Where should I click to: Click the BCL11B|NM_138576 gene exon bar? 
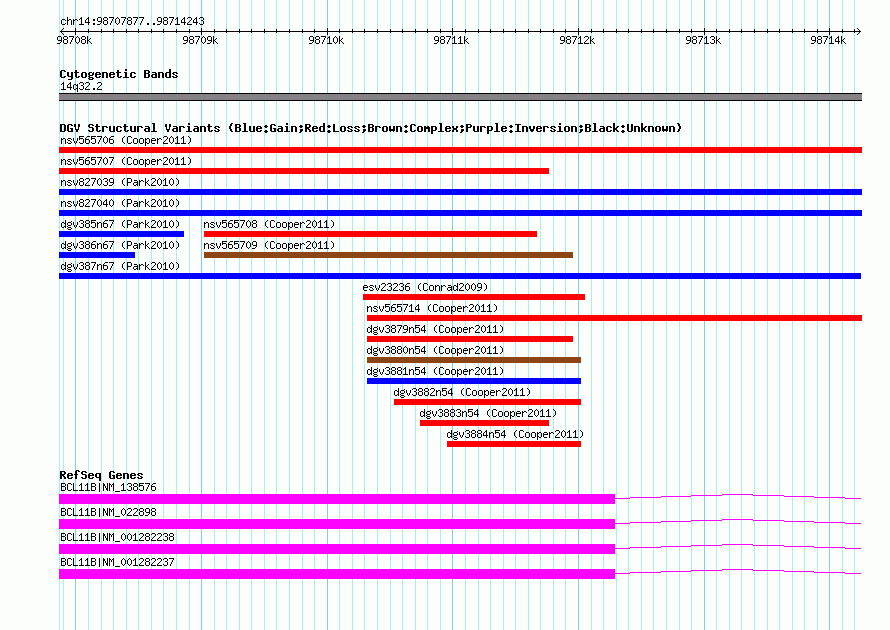[337, 499]
